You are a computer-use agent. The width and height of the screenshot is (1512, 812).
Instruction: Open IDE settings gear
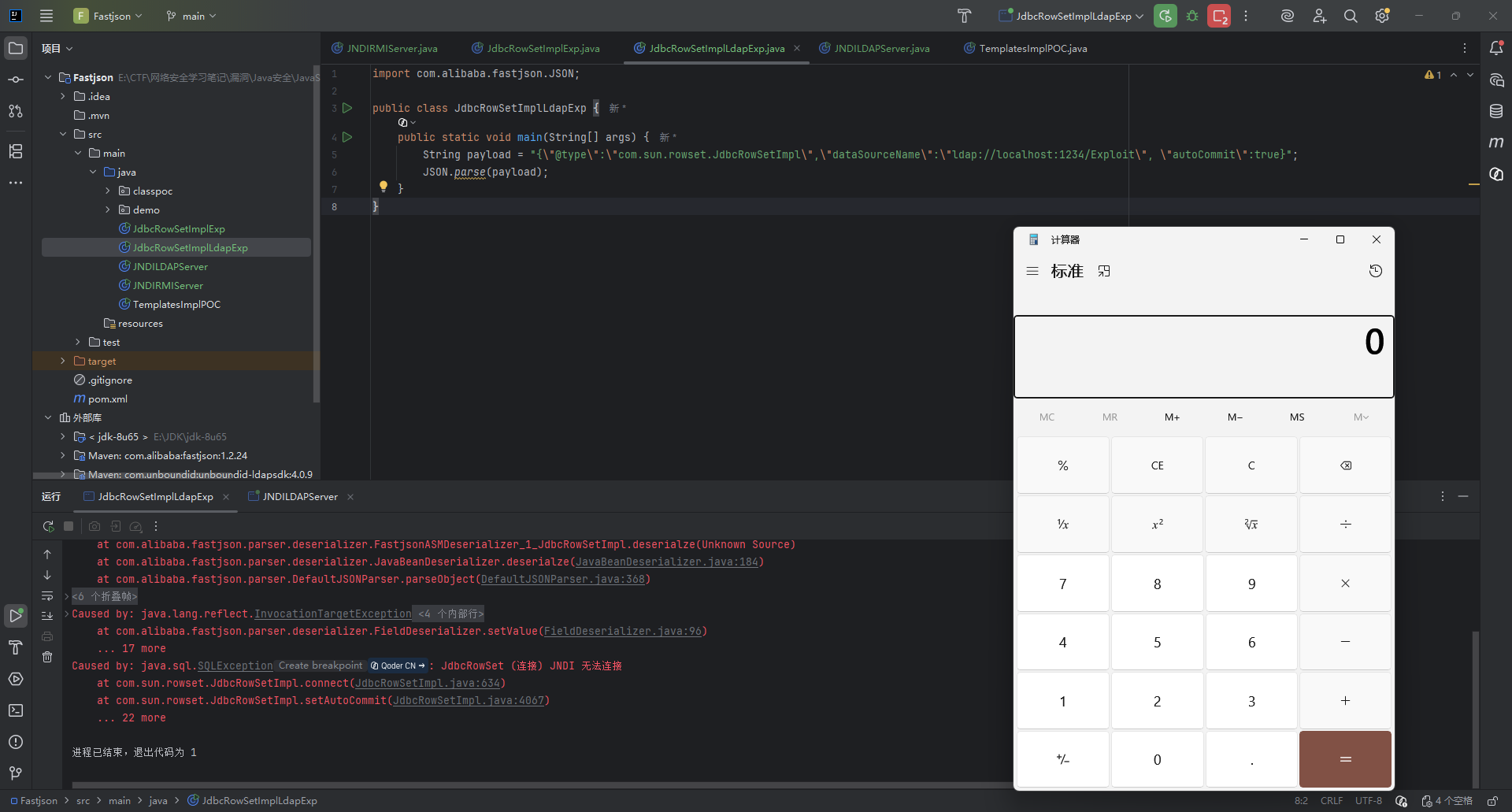[x=1382, y=16]
